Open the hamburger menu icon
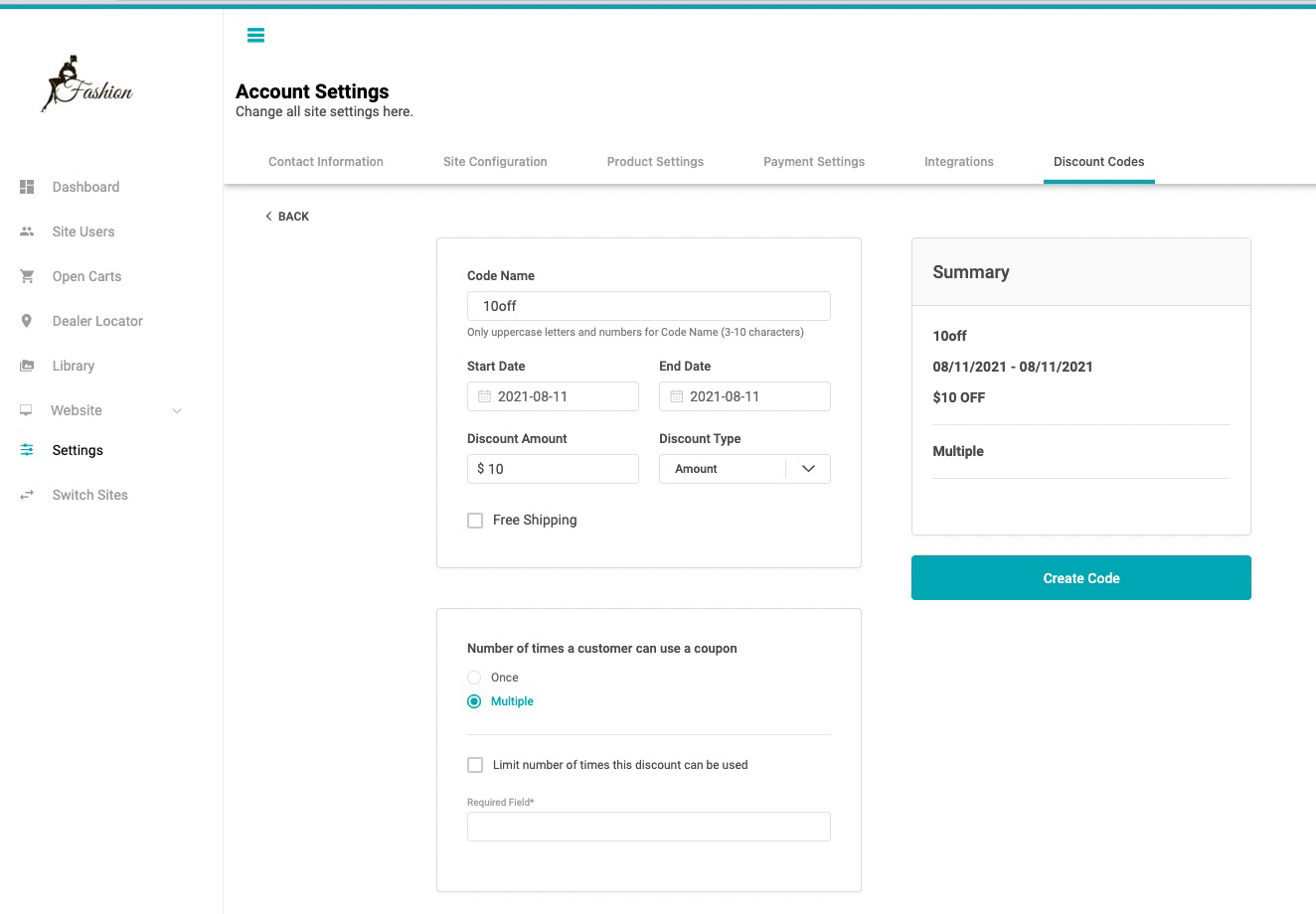The height and width of the screenshot is (914, 1316). pyautogui.click(x=255, y=36)
